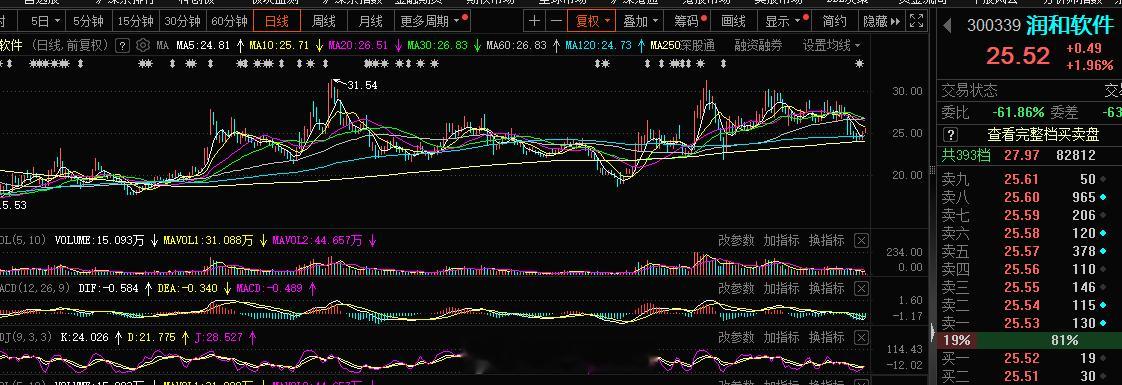The width and height of the screenshot is (1122, 385).
Task: Select the 30分钟 period tab
Action: click(182, 21)
